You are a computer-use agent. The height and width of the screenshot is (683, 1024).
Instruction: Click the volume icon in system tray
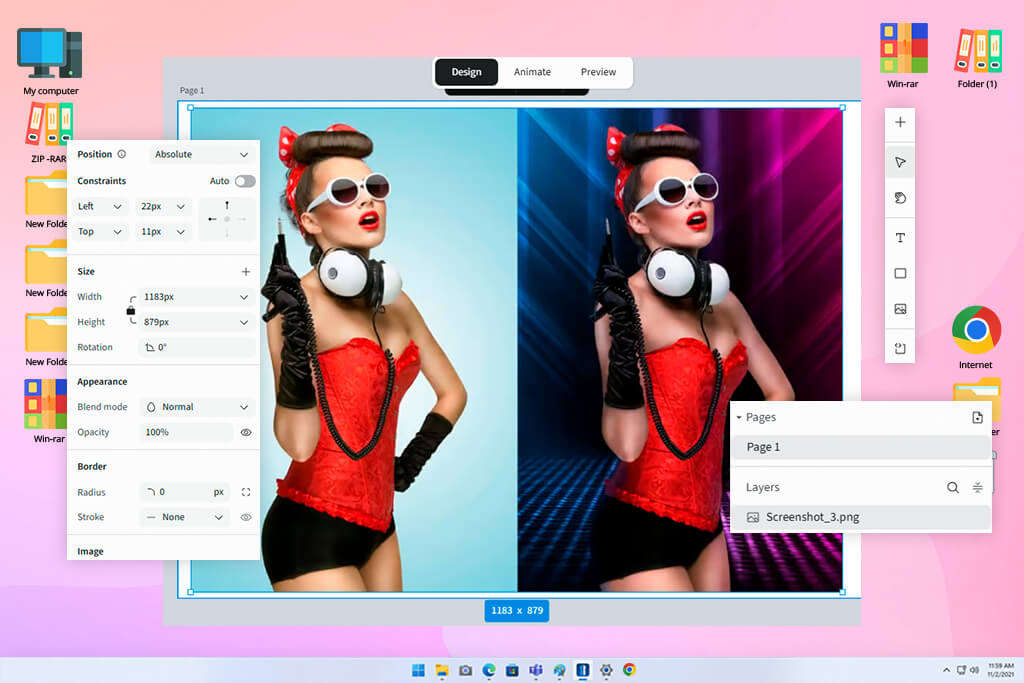[x=974, y=671]
